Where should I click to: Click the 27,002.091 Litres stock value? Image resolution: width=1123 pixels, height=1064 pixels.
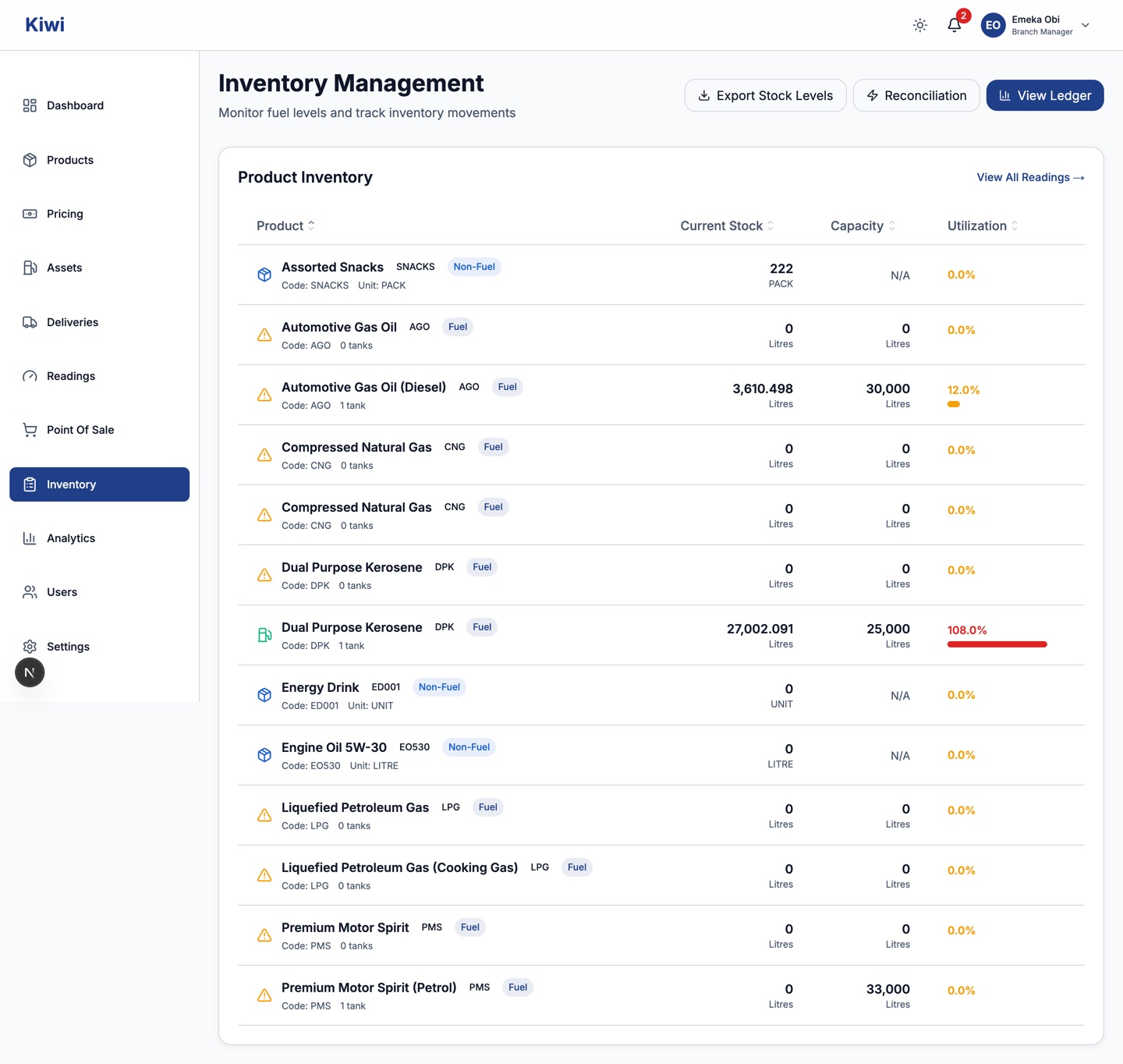(760, 635)
